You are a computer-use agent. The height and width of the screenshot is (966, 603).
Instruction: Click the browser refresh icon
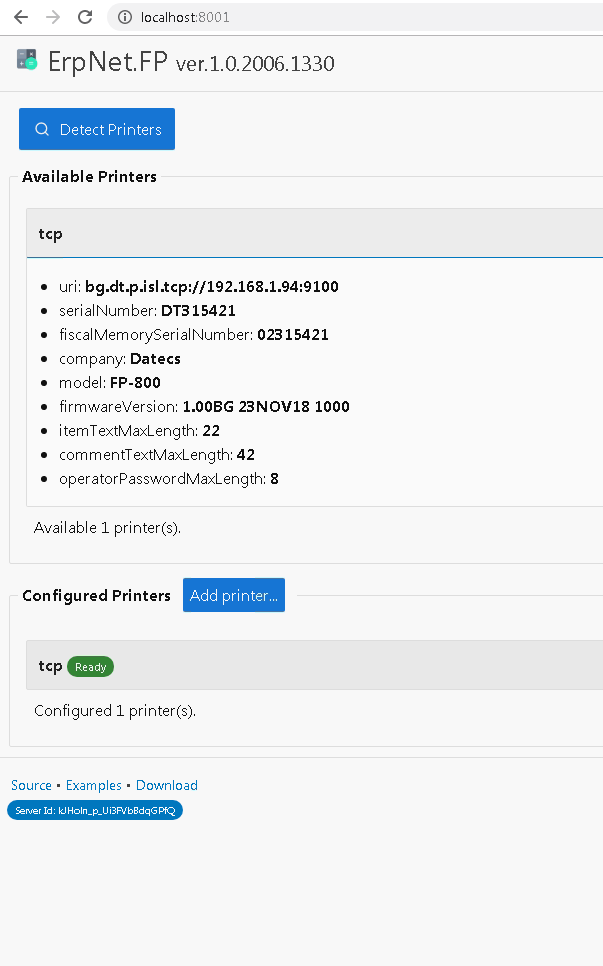[x=85, y=16]
